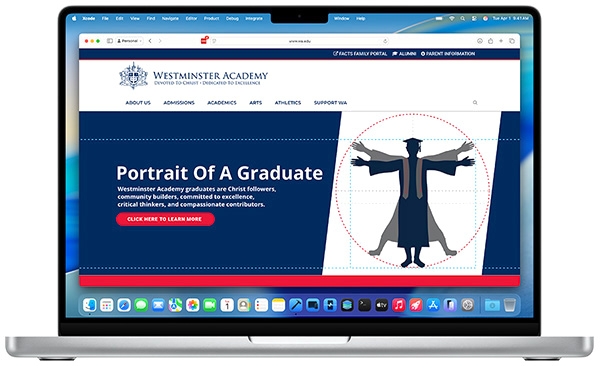
Task: Open the Arts navigation menu
Action: pos(256,103)
